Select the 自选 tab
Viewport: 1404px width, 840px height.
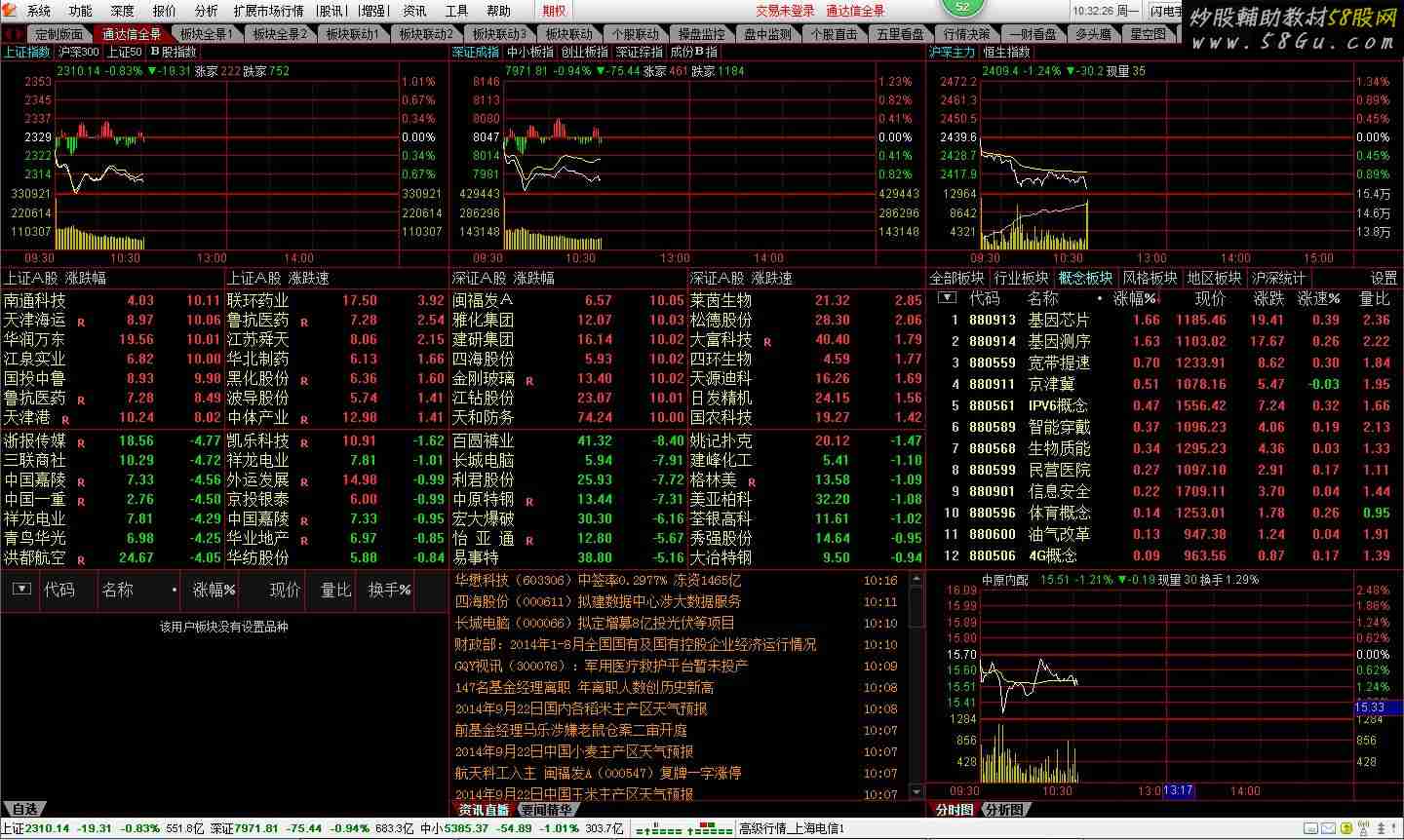coord(24,810)
